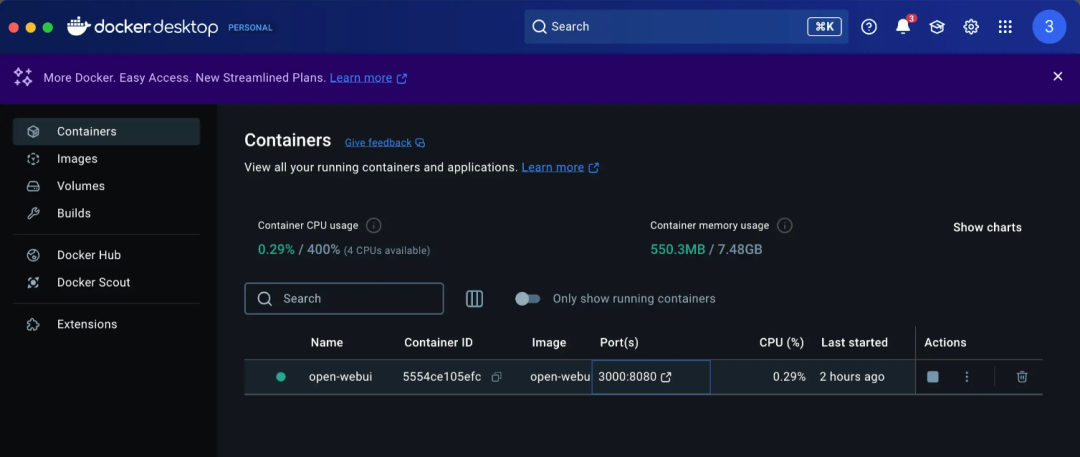
Task: Open Images in the sidebar
Action: [106, 159]
